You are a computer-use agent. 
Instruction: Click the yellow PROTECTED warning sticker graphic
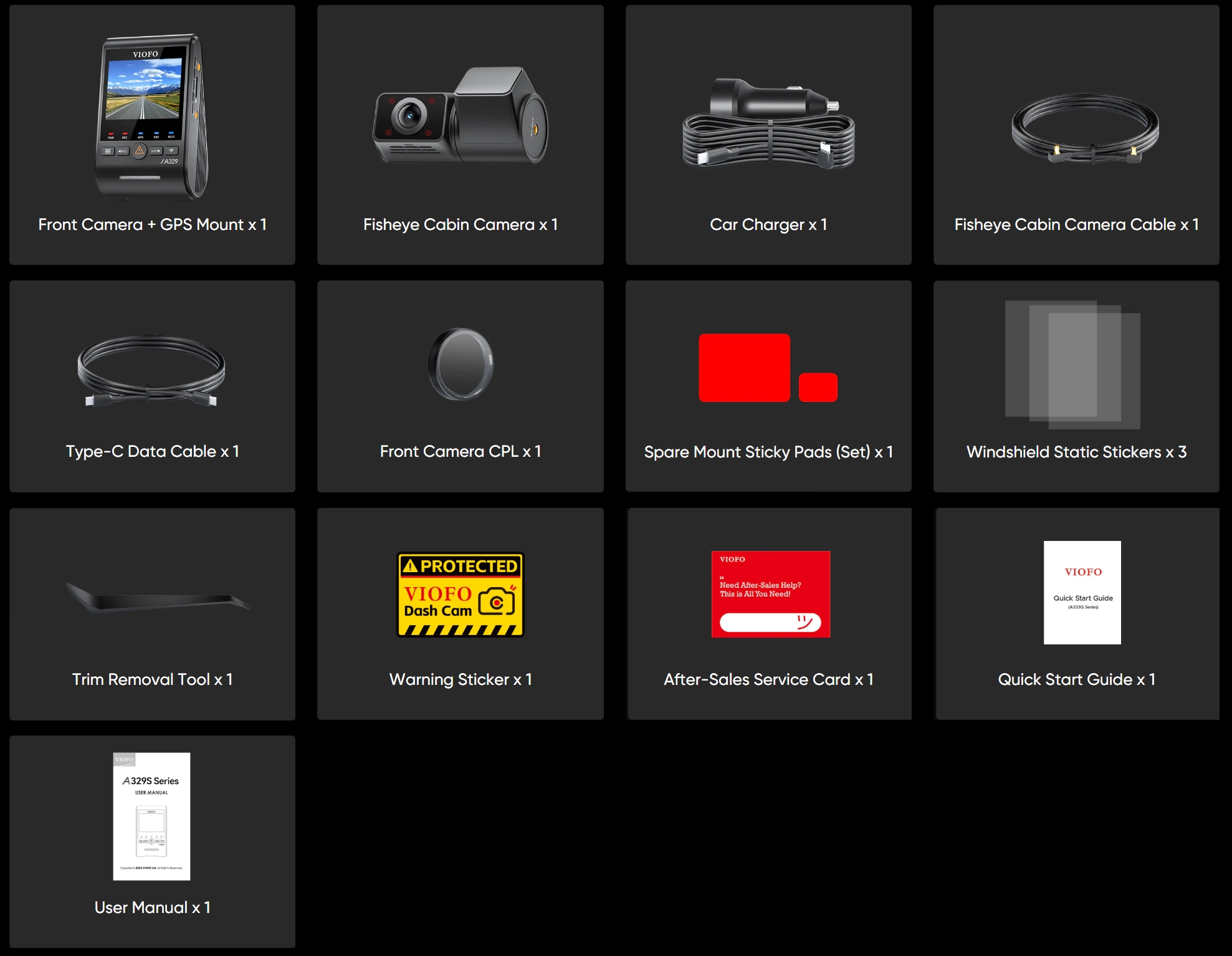click(x=461, y=593)
